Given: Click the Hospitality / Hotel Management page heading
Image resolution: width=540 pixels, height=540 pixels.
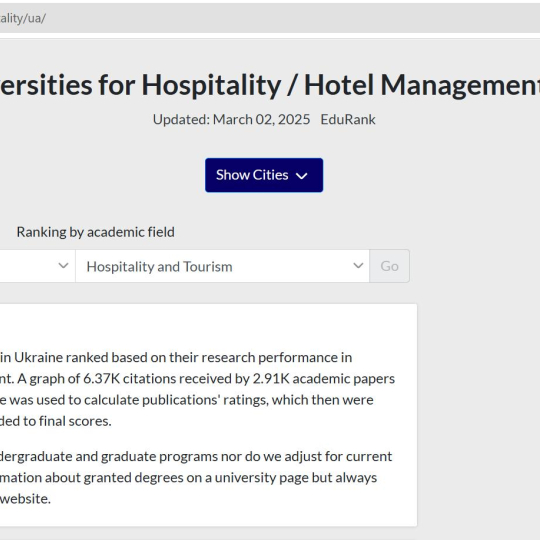Looking at the screenshot, I should coord(270,85).
